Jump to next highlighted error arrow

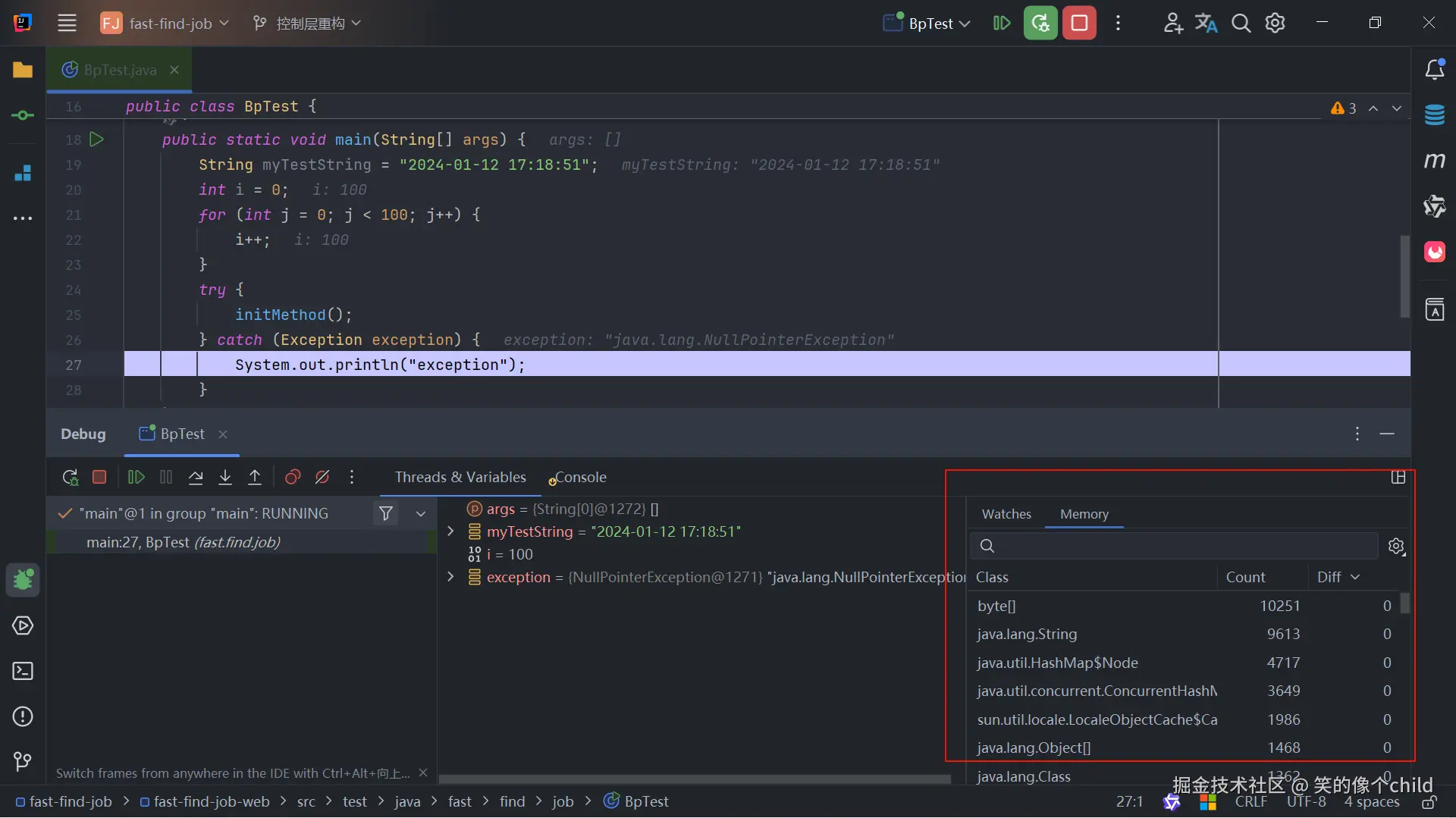coord(1397,108)
